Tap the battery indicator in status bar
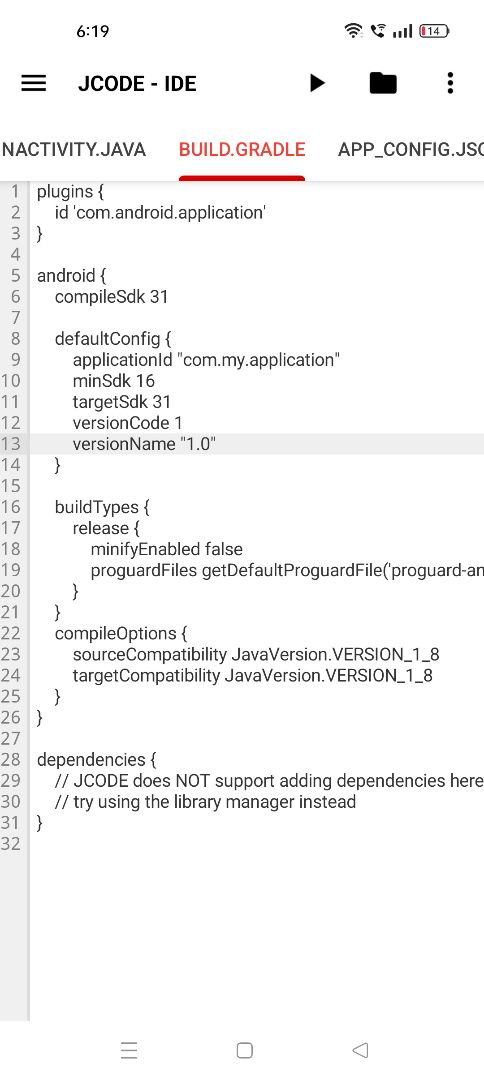This screenshot has width=484, height=1080. tap(434, 31)
